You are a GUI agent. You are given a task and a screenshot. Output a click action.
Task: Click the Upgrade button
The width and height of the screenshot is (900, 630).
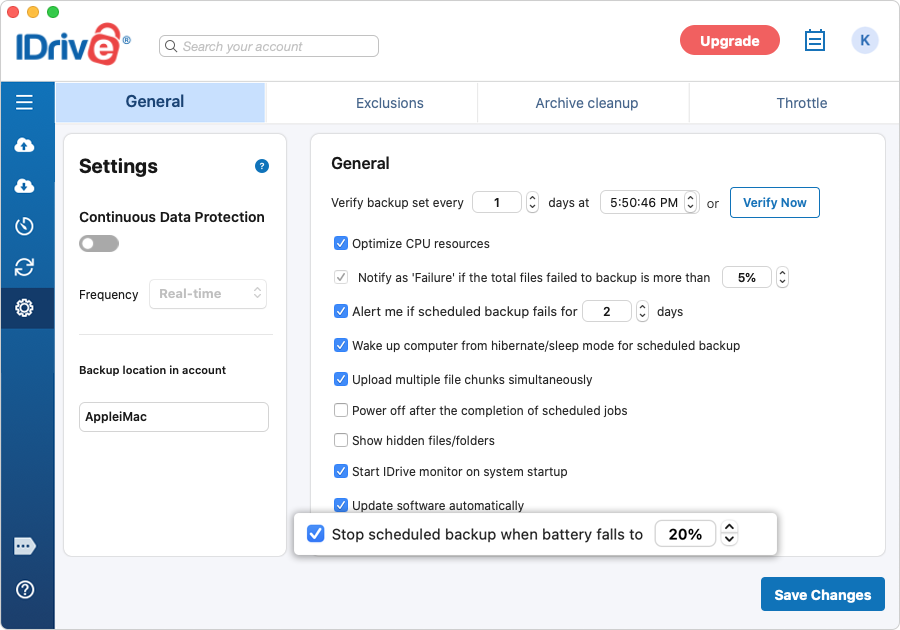[730, 41]
